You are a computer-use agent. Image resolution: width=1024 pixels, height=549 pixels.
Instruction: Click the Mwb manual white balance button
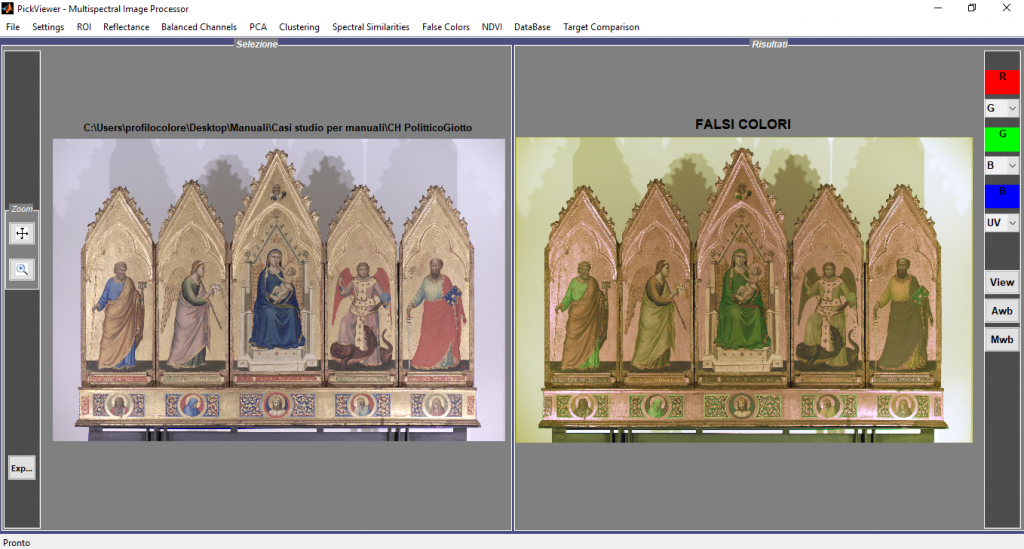pos(1002,339)
